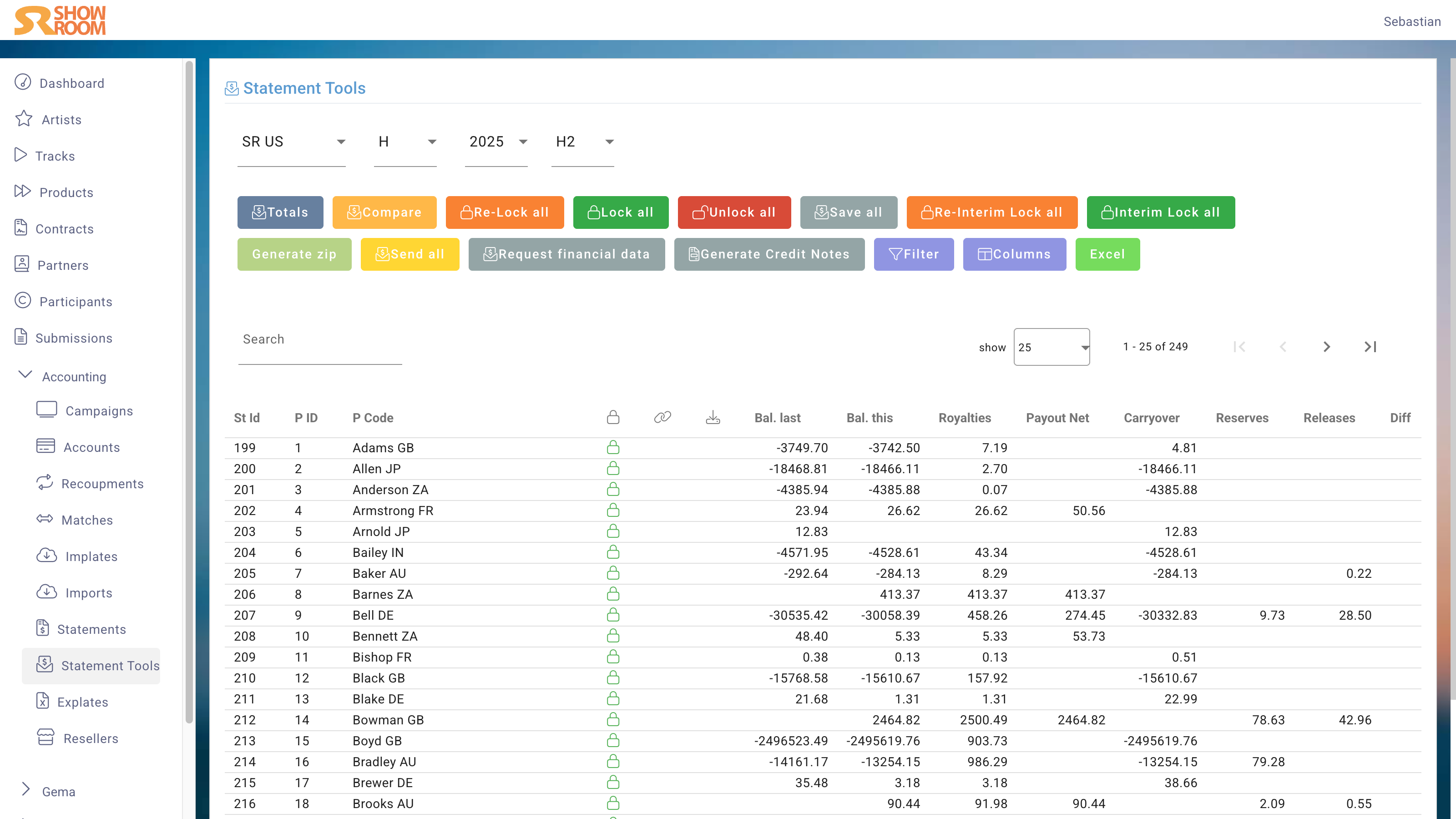This screenshot has width=1456, height=819.
Task: Open the SR US company dropdown
Action: tap(292, 142)
